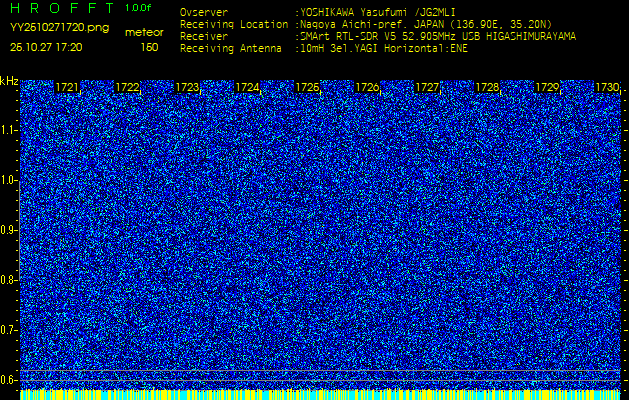629x400 pixels.
Task: Click the 0.9 frequency axis label
Action: click(9, 230)
